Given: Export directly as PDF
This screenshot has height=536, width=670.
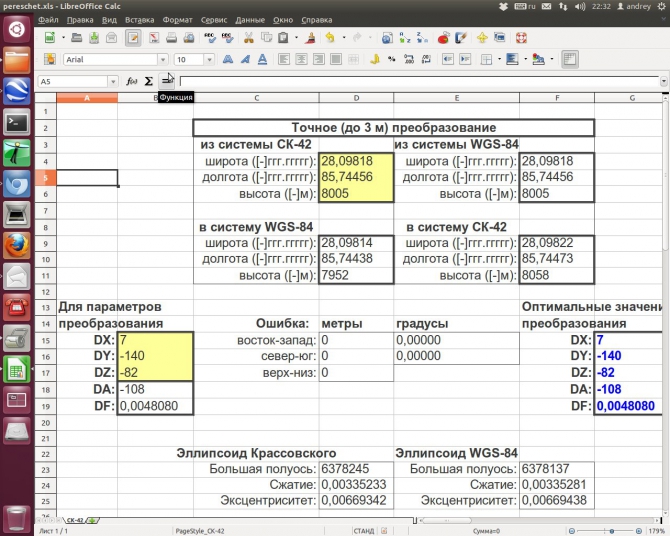Looking at the screenshot, I should 155,38.
